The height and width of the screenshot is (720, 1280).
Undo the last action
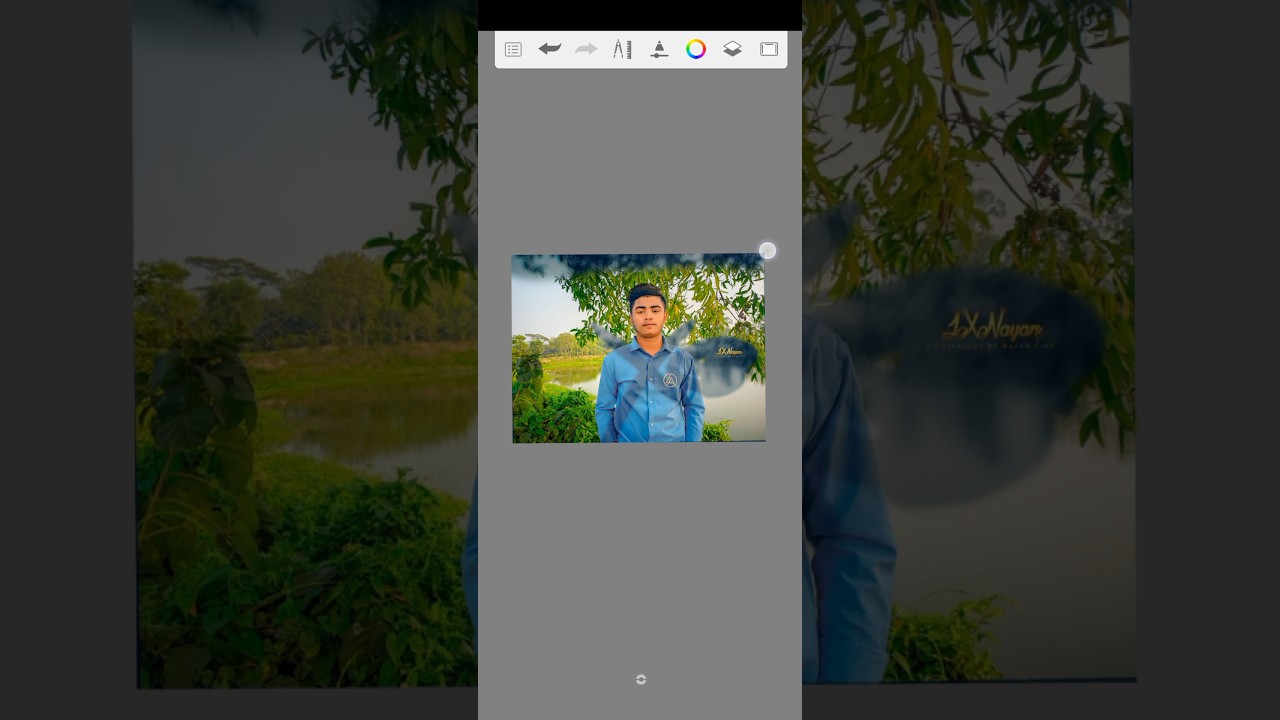549,48
